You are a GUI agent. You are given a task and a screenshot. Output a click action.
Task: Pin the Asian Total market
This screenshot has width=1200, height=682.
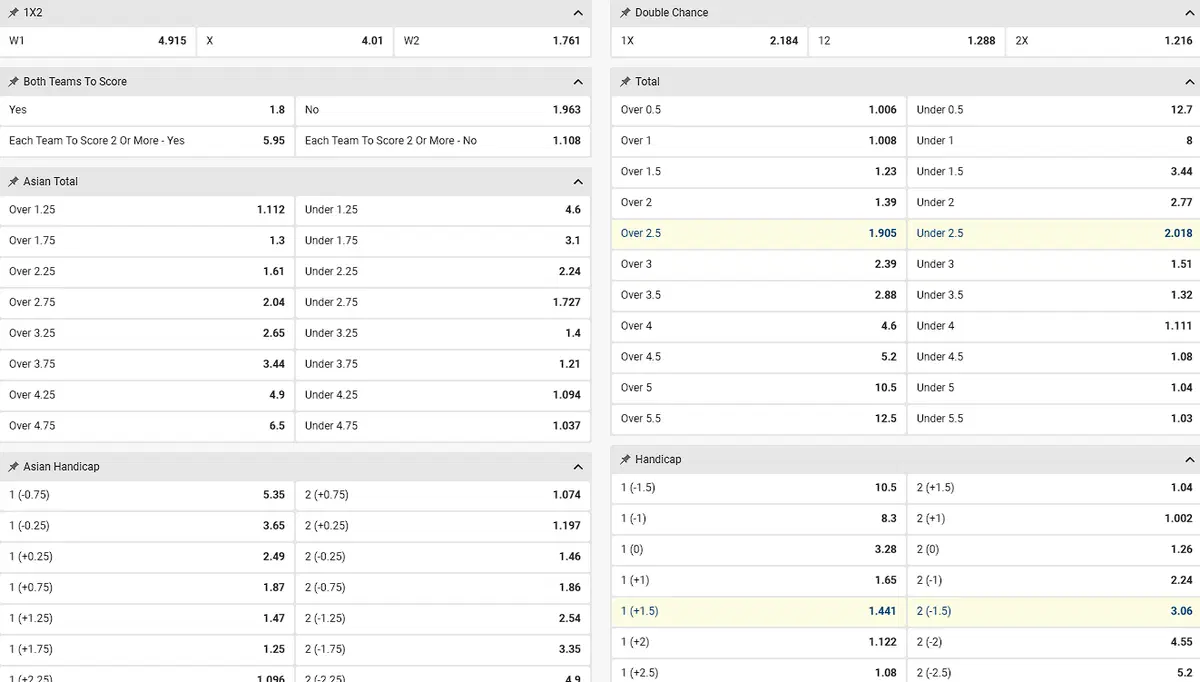click(14, 182)
